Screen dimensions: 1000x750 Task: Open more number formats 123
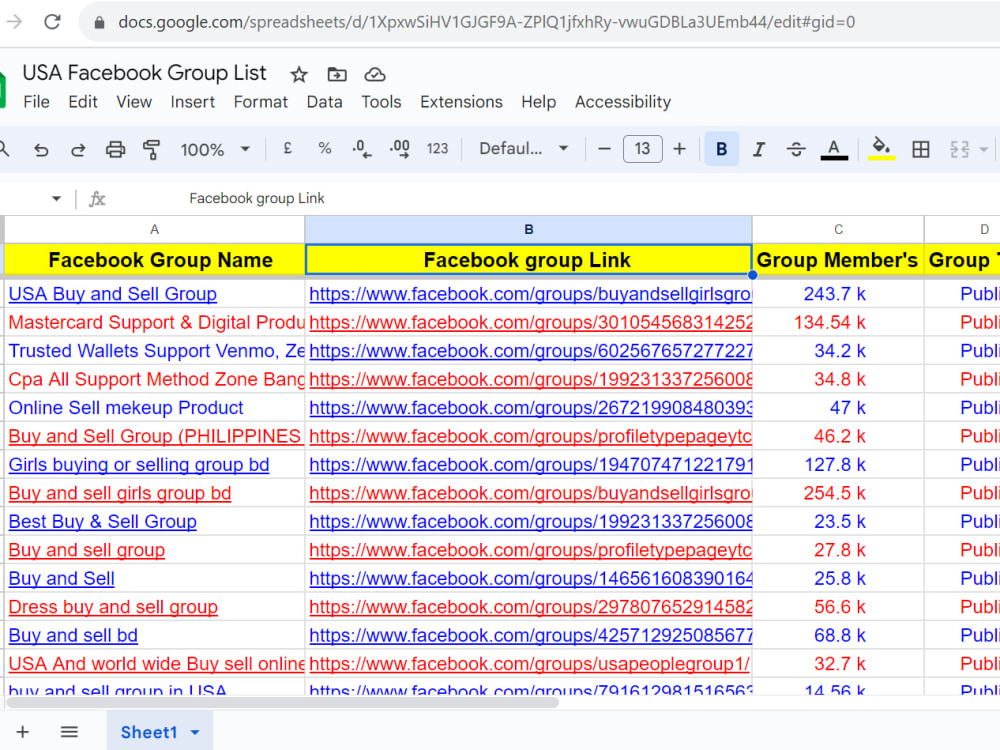click(438, 149)
